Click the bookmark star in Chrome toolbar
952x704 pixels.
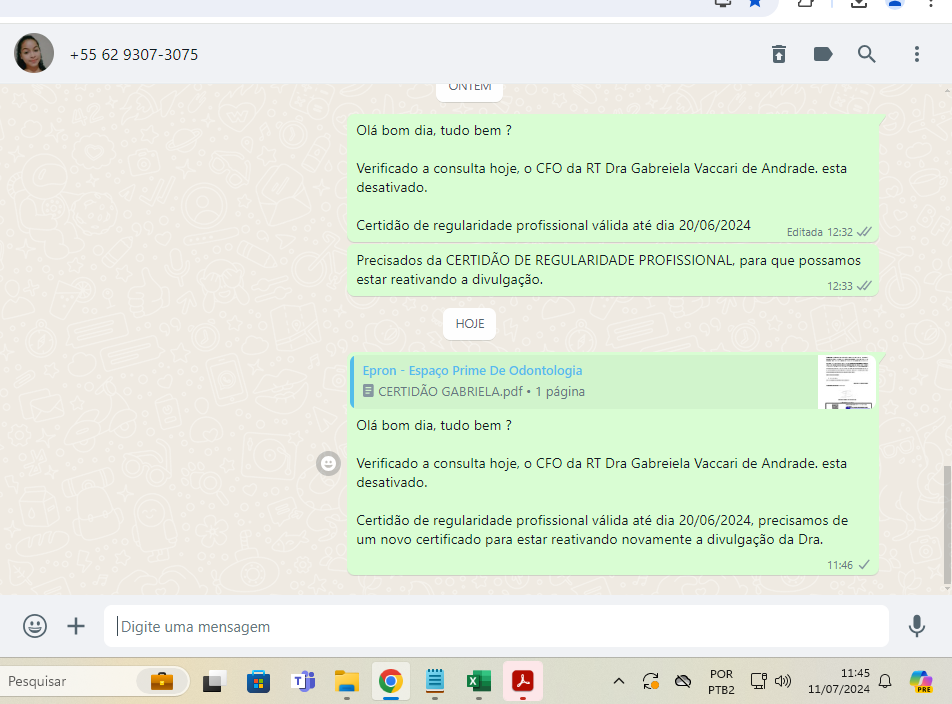point(755,3)
